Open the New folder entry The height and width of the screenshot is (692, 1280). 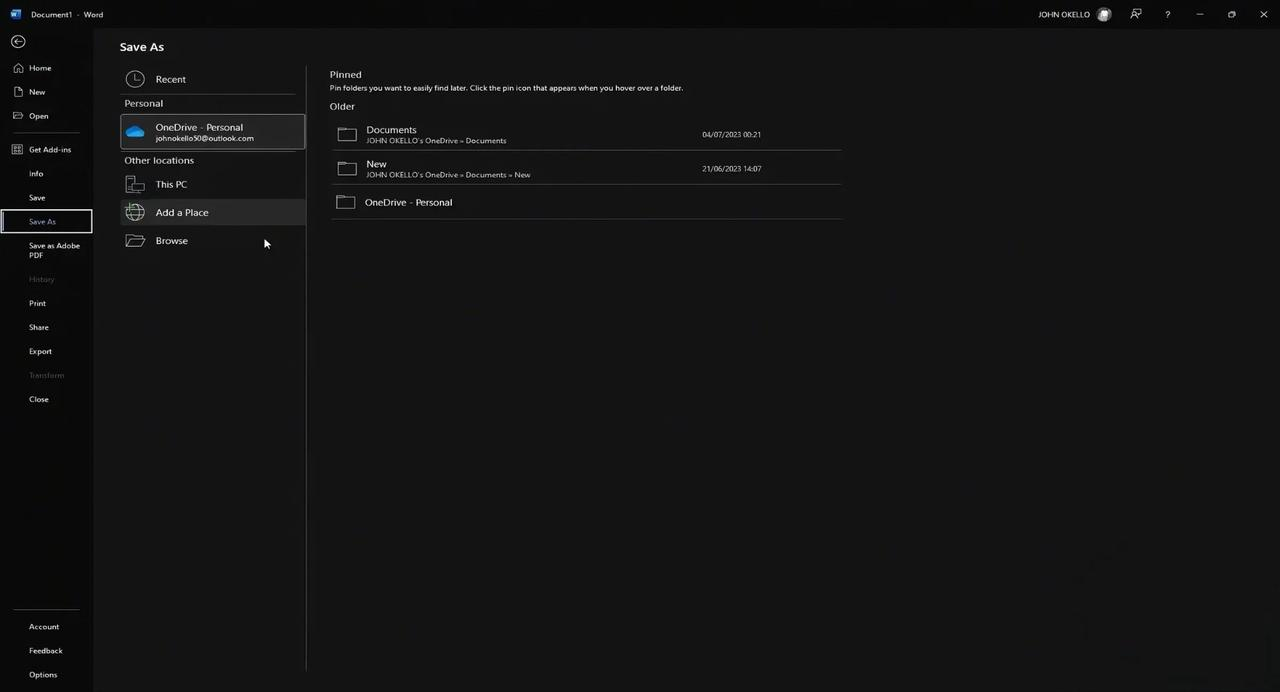(x=376, y=168)
